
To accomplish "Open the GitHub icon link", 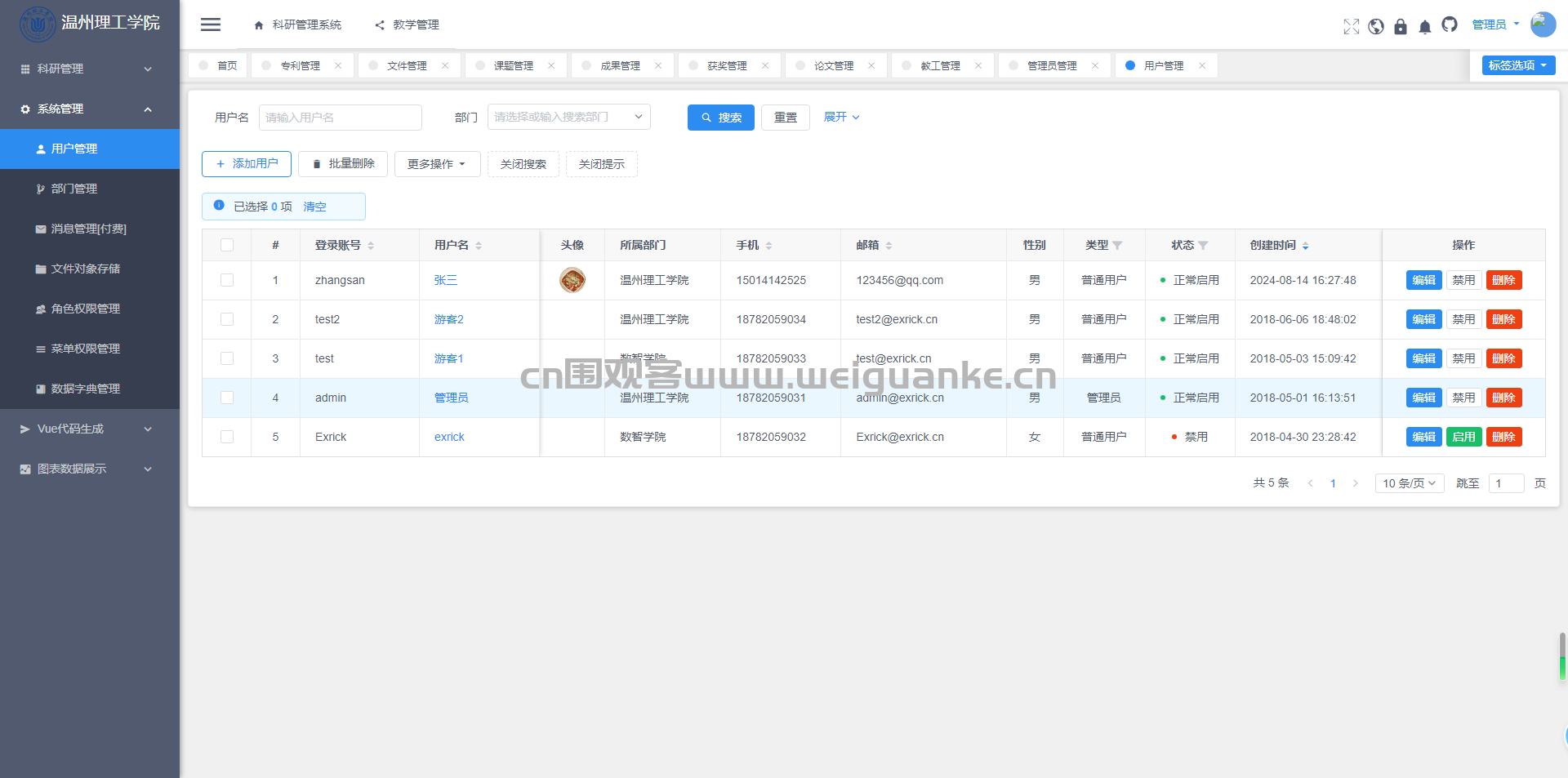I will pyautogui.click(x=1450, y=24).
